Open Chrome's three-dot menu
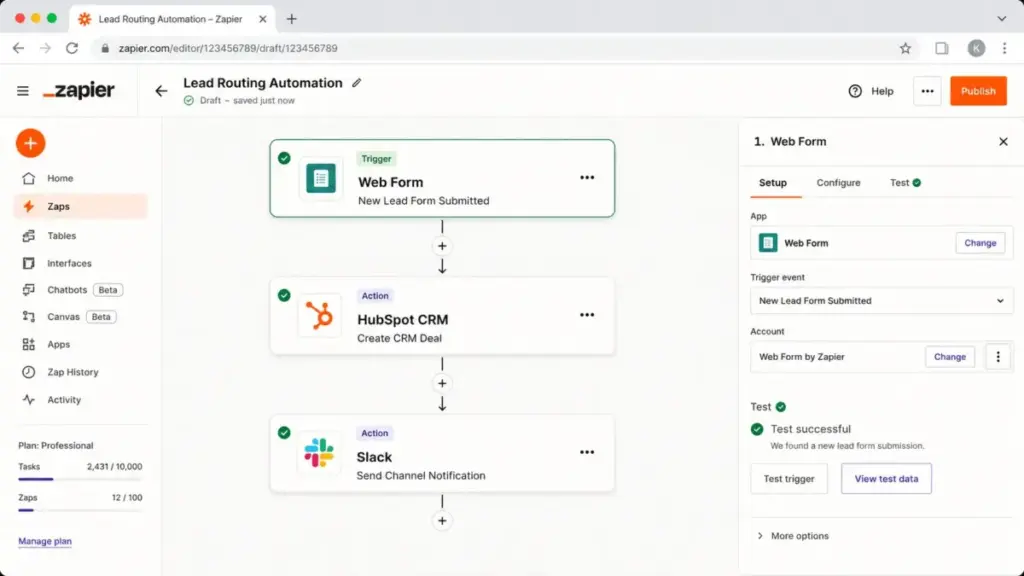1024x576 pixels. tap(1004, 48)
